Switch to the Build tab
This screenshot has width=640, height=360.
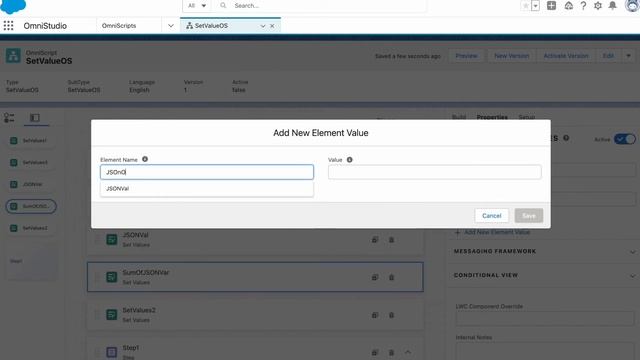[x=459, y=118]
